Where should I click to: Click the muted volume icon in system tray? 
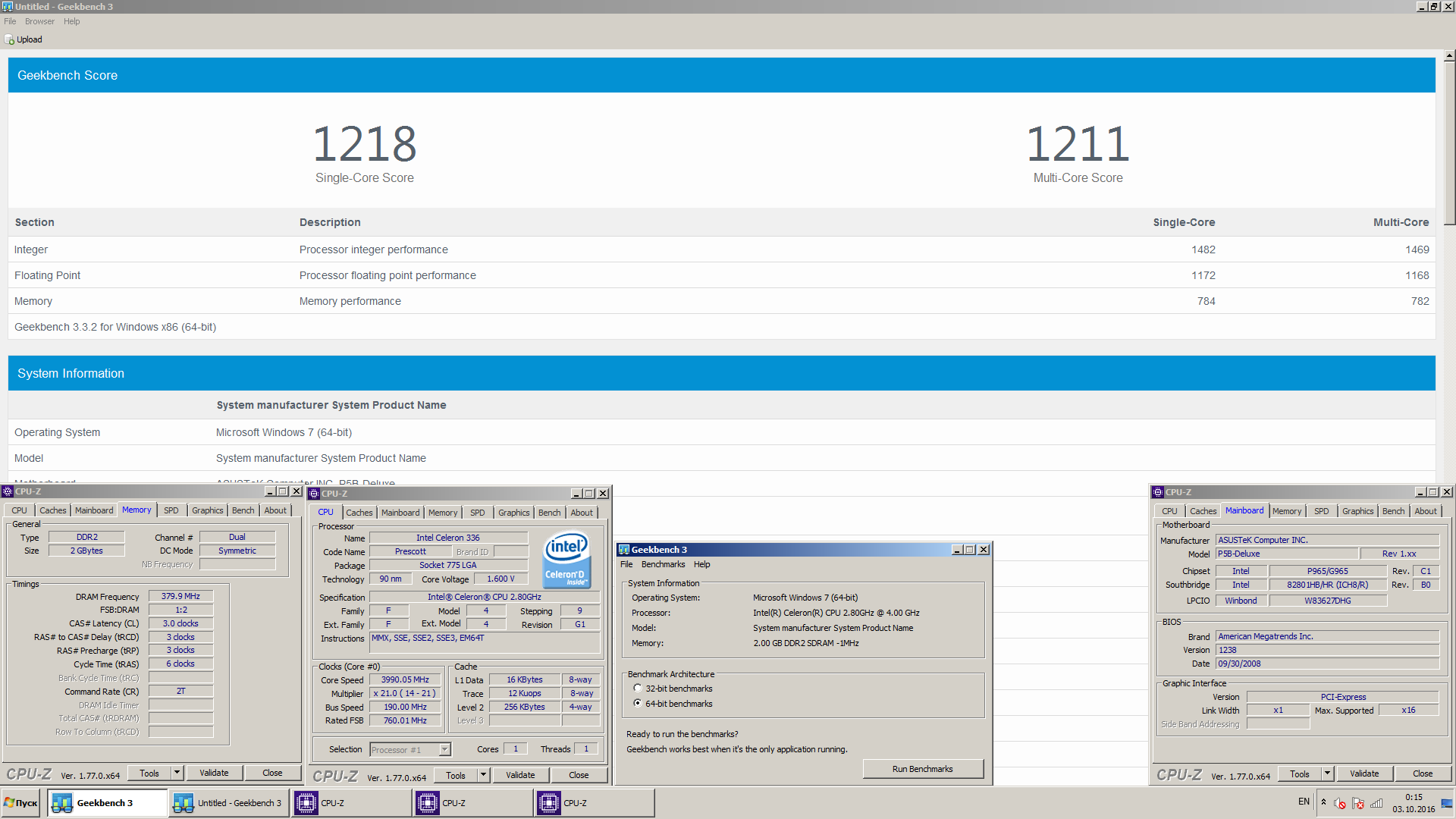pyautogui.click(x=1340, y=803)
